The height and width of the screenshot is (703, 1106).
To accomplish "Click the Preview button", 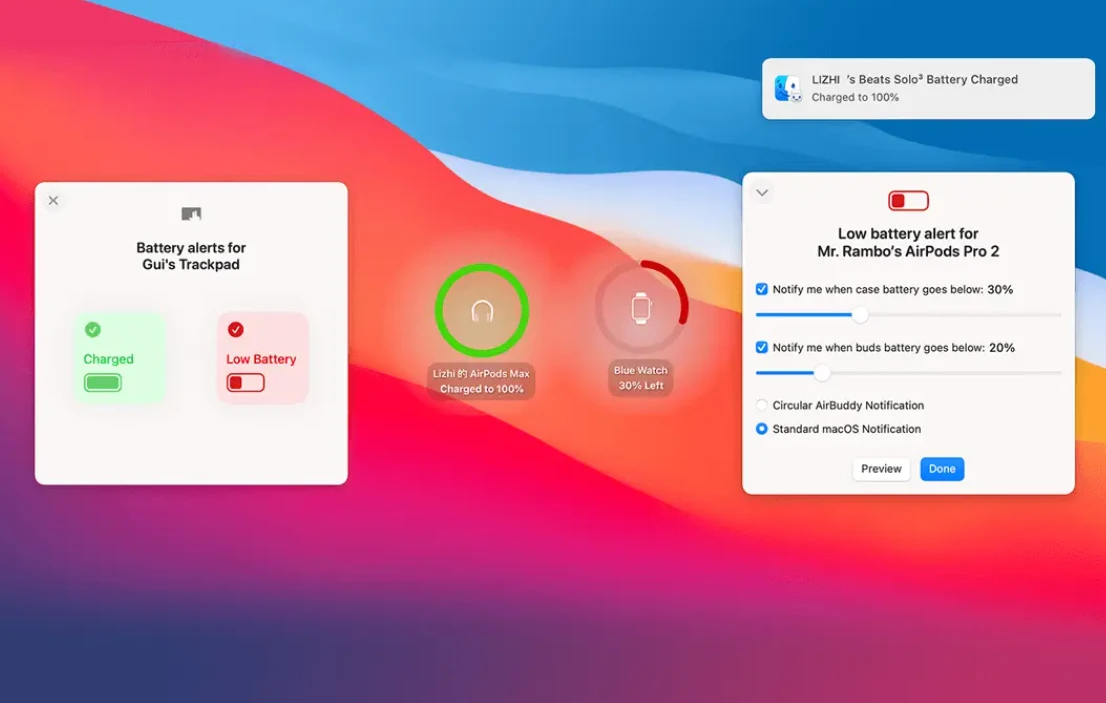I will coord(881,469).
